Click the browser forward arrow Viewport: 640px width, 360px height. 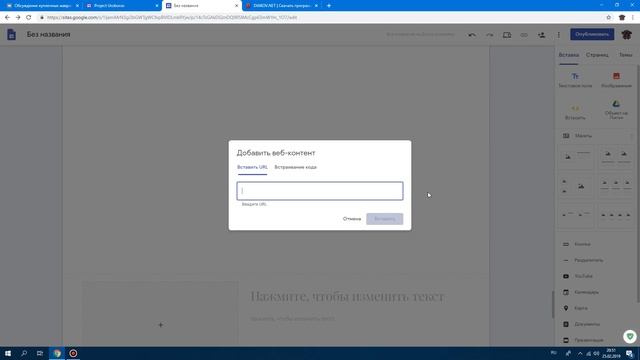[18, 18]
